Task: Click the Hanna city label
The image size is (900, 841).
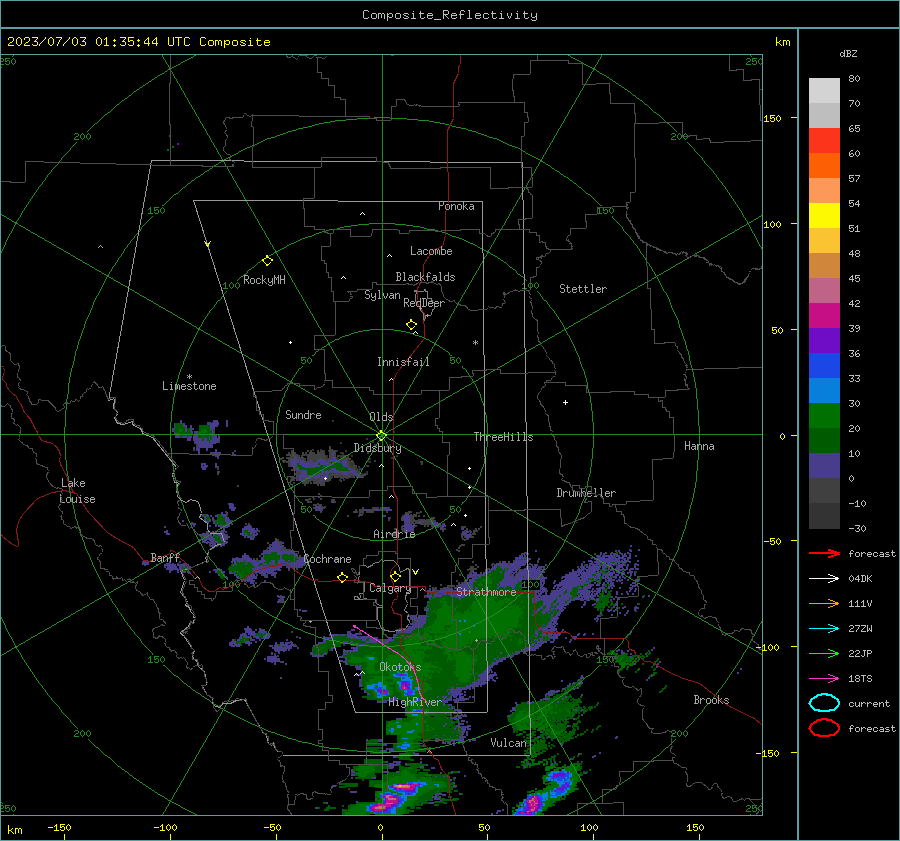Action: click(699, 446)
